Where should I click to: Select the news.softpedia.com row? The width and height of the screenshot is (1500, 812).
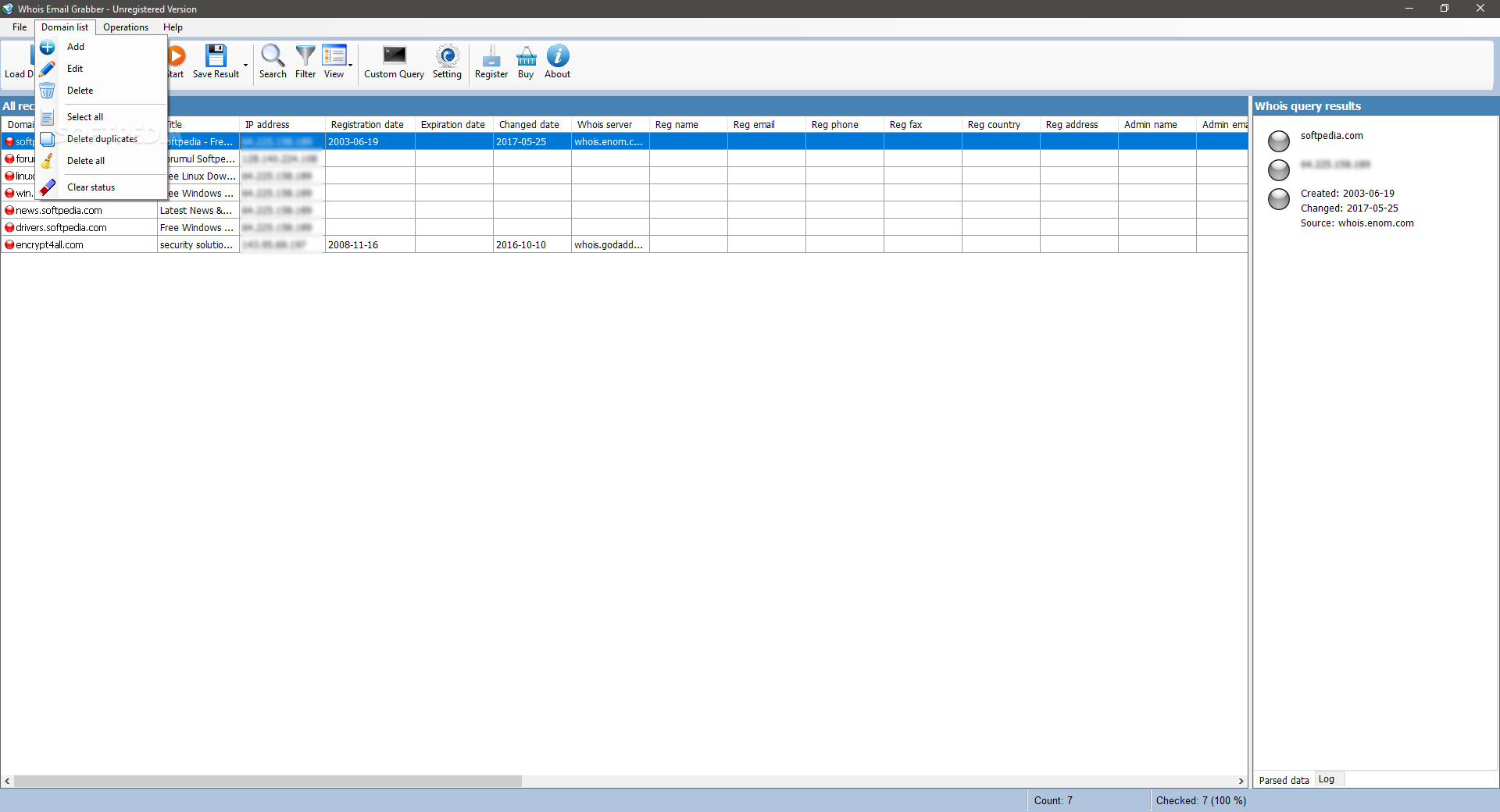tap(624, 210)
